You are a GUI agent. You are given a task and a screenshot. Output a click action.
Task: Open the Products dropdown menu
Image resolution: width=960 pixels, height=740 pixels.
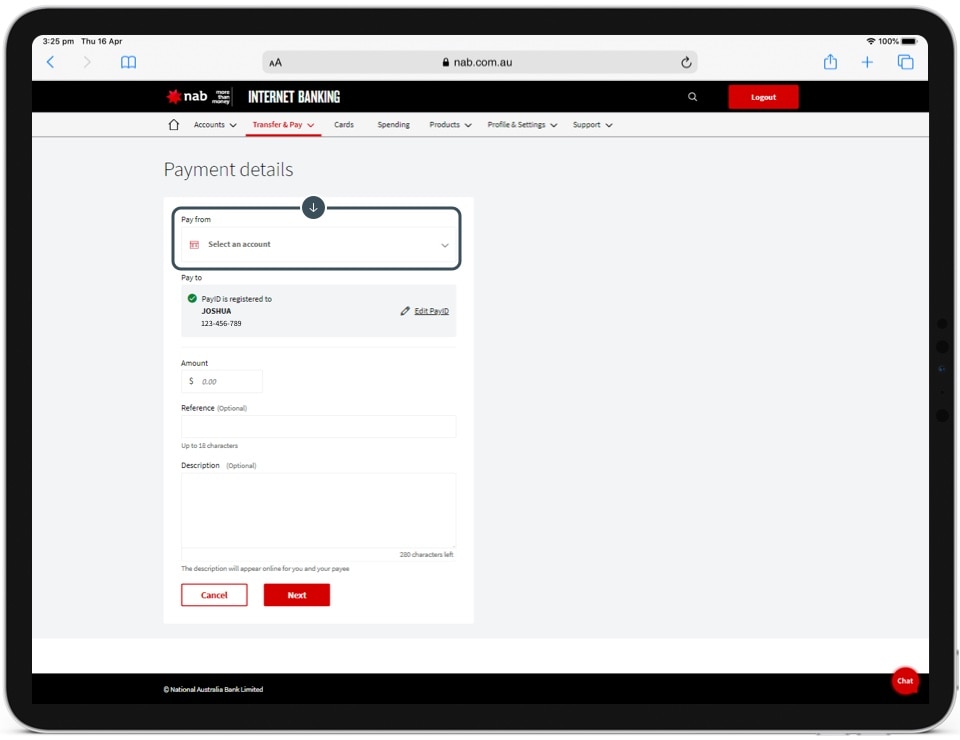pyautogui.click(x=450, y=125)
